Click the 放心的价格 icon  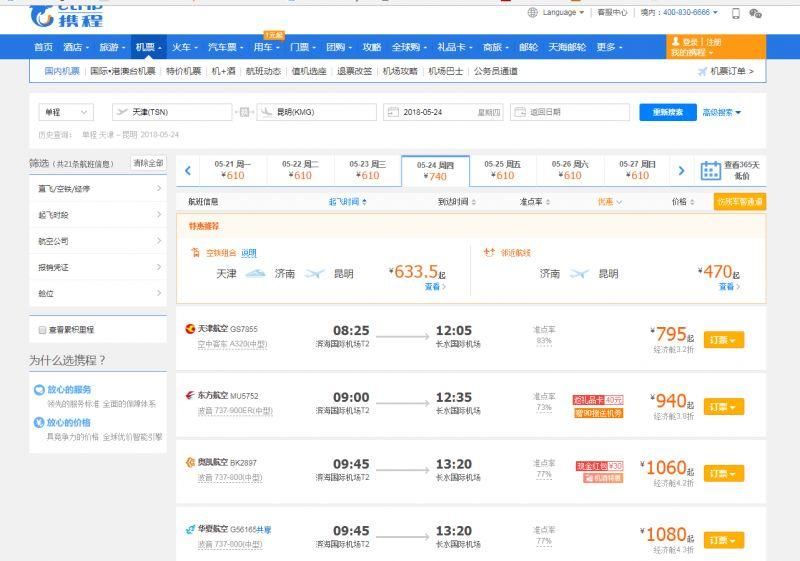pyautogui.click(x=39, y=422)
